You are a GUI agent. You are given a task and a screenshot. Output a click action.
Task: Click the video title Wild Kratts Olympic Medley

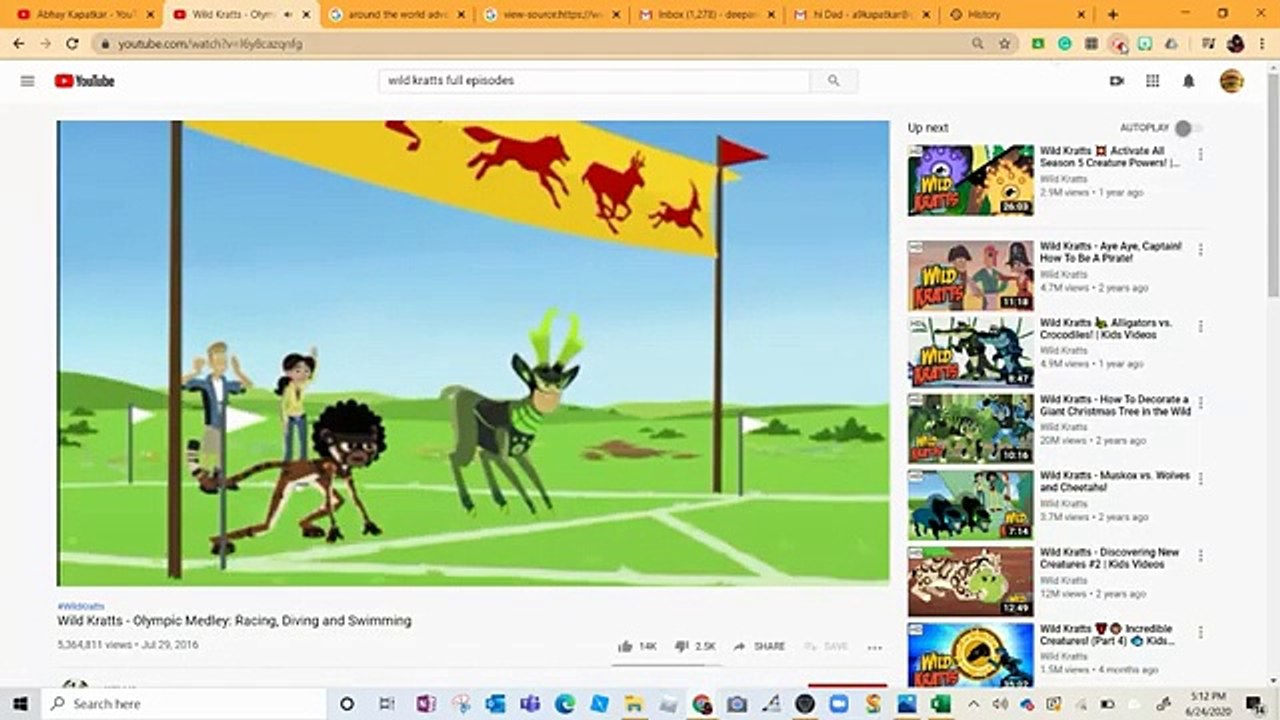234,621
